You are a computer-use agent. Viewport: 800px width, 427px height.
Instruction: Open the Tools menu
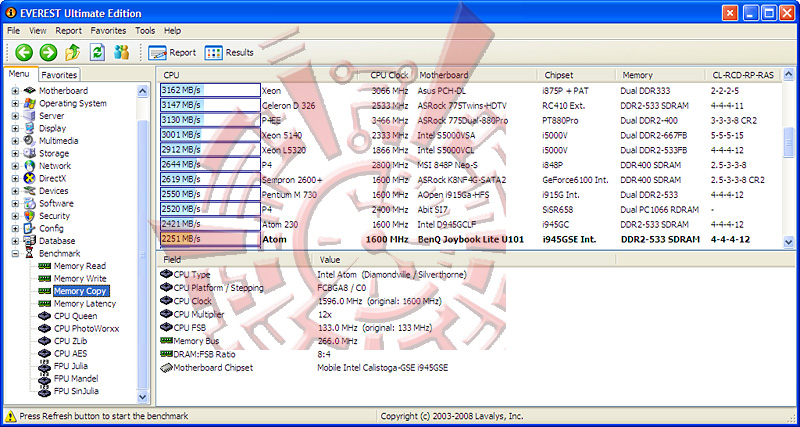(x=145, y=31)
